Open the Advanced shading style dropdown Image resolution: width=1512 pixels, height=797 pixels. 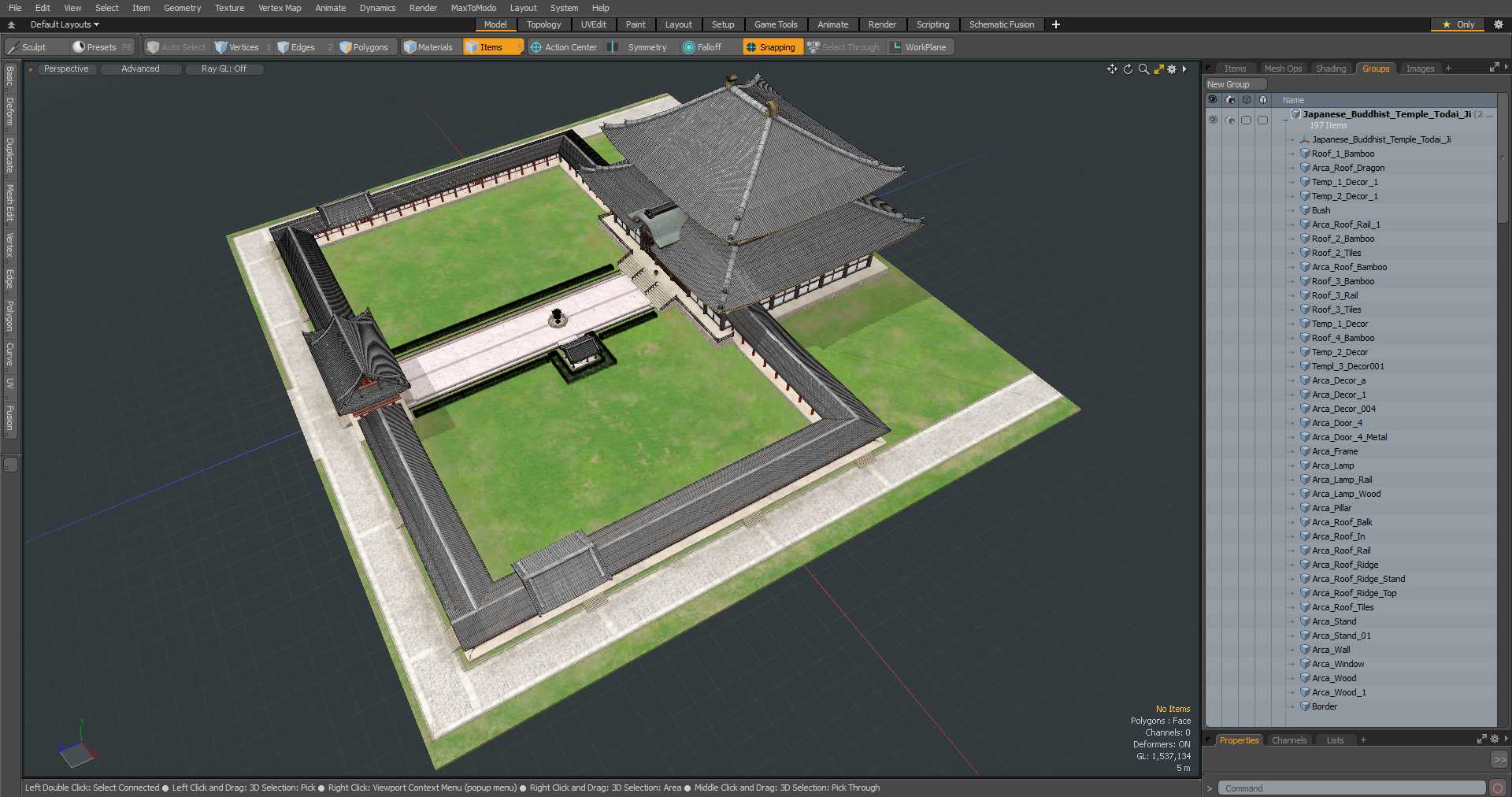[x=140, y=69]
